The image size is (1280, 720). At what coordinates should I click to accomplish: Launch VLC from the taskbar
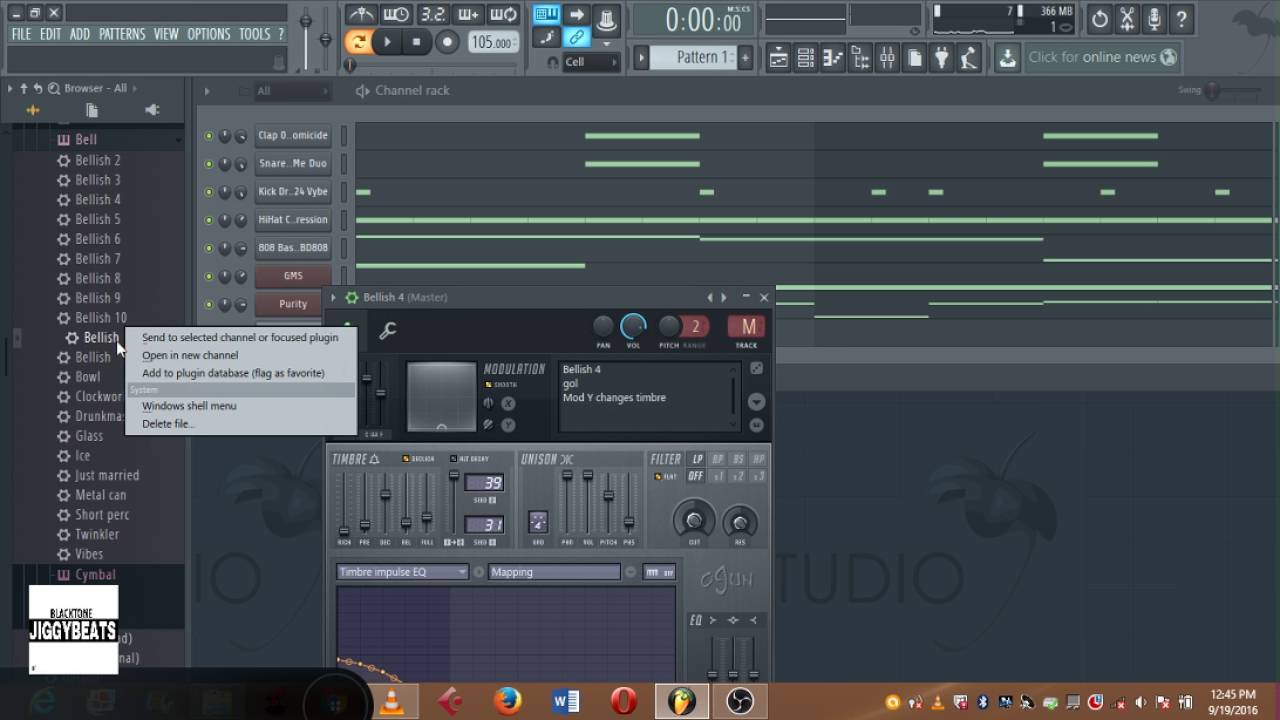point(392,701)
